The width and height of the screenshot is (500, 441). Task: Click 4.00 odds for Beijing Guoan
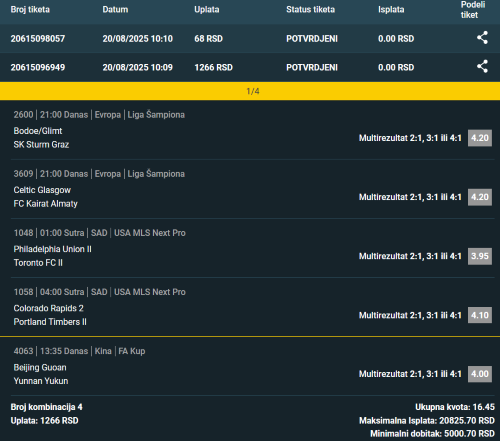pyautogui.click(x=480, y=374)
